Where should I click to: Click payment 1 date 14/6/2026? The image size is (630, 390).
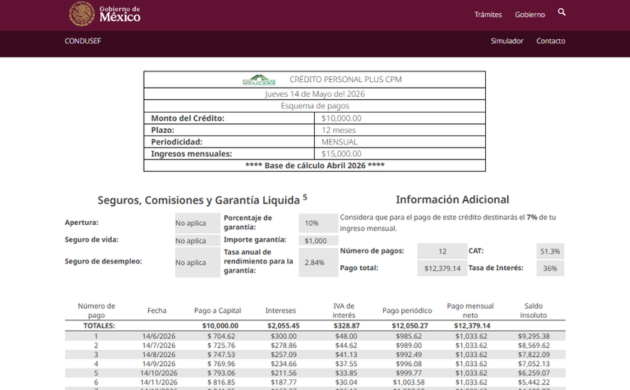click(x=159, y=336)
